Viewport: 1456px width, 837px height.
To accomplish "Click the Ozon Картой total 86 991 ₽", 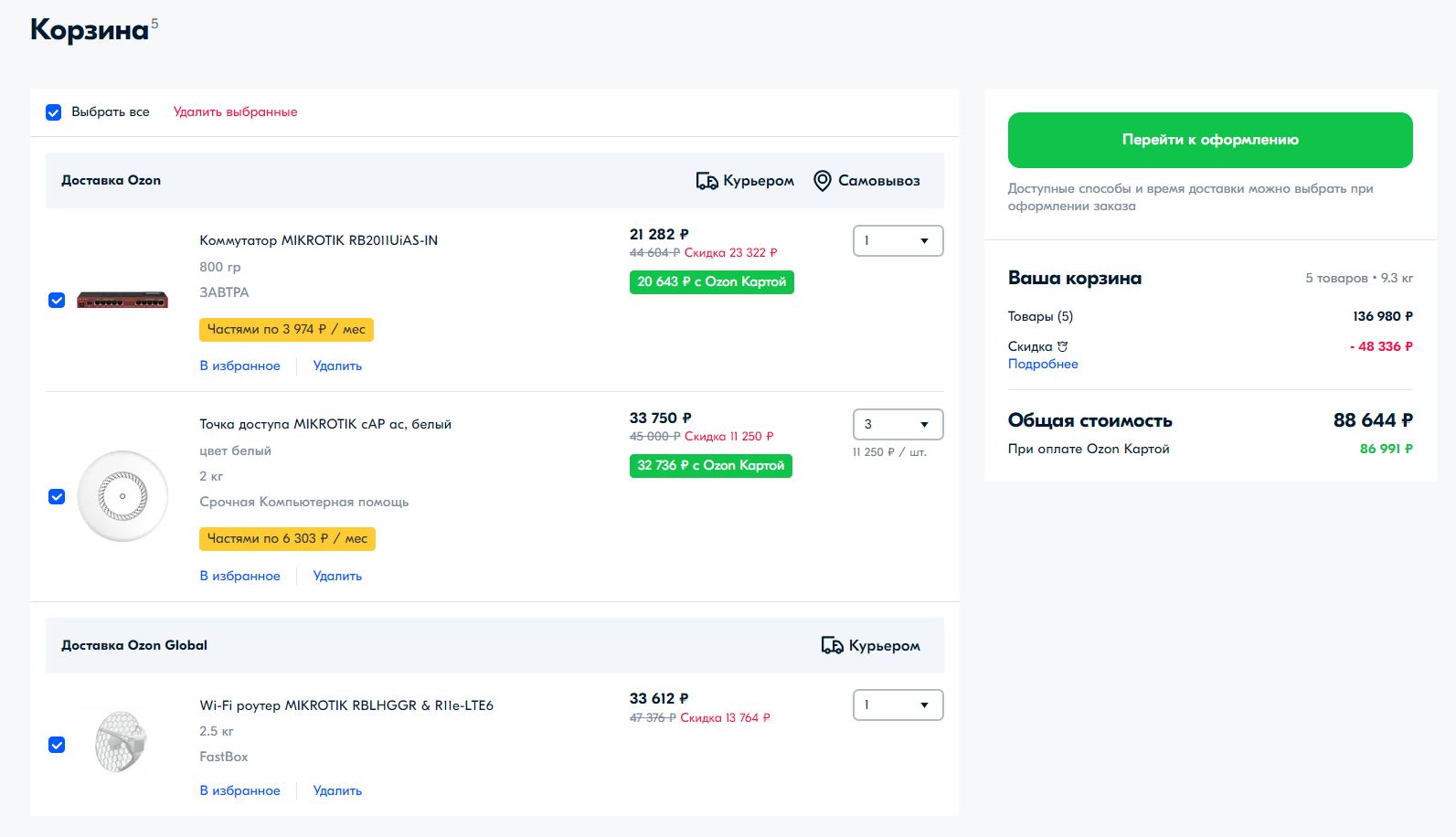I will pyautogui.click(x=1386, y=449).
